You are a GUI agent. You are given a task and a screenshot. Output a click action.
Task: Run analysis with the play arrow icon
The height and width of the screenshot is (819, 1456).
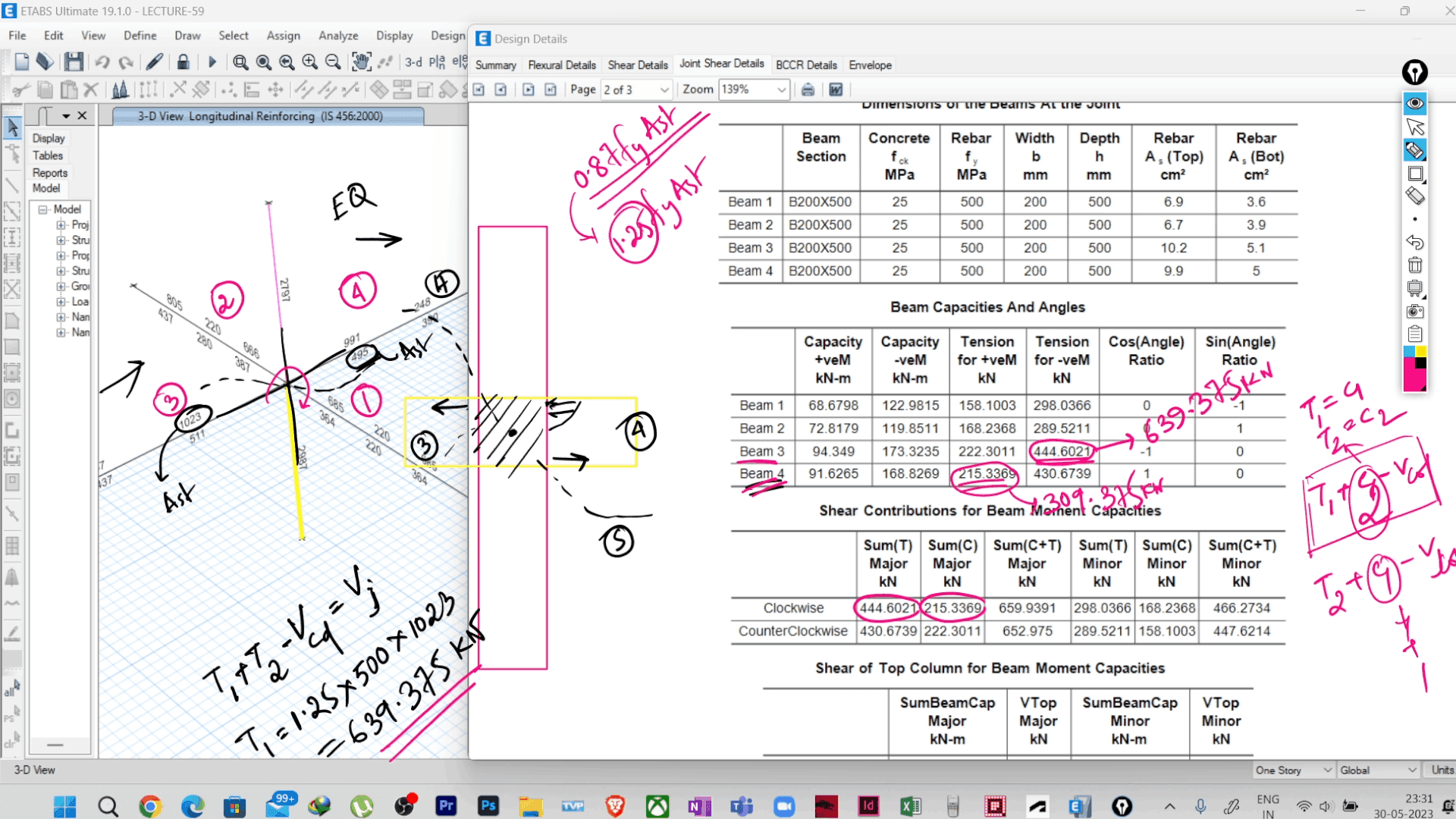coord(212,62)
